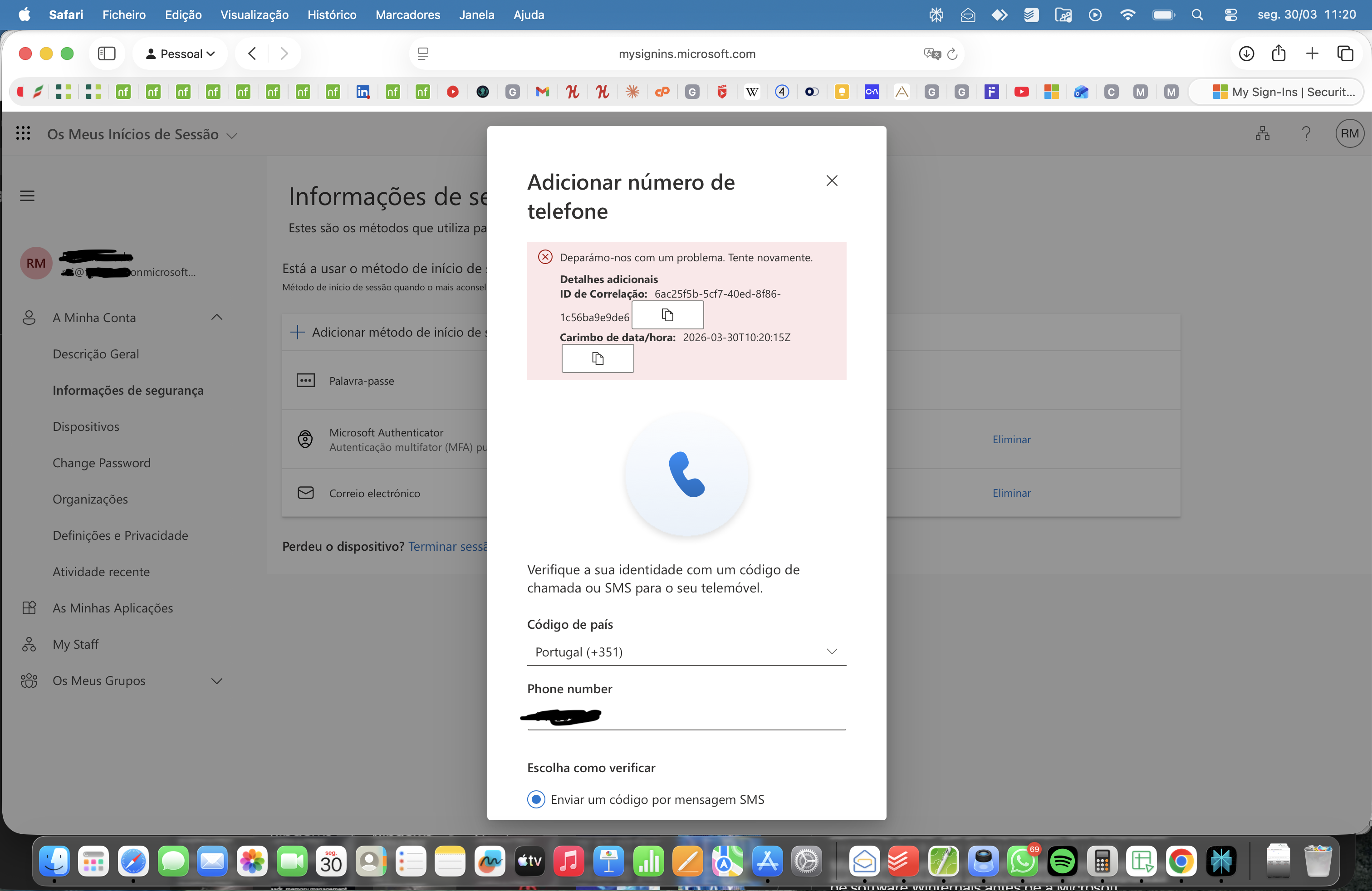
Task: Copy the correlation ID value
Action: (x=667, y=315)
